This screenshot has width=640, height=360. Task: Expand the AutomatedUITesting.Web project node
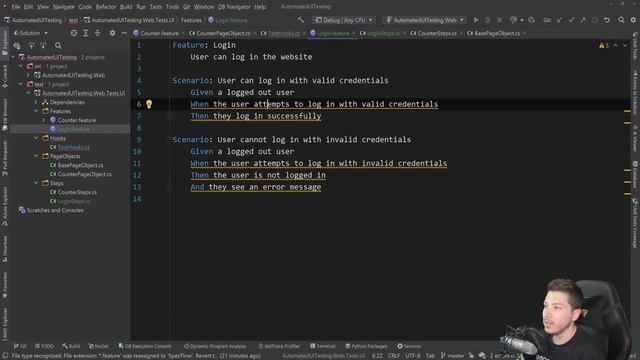[x=29, y=75]
